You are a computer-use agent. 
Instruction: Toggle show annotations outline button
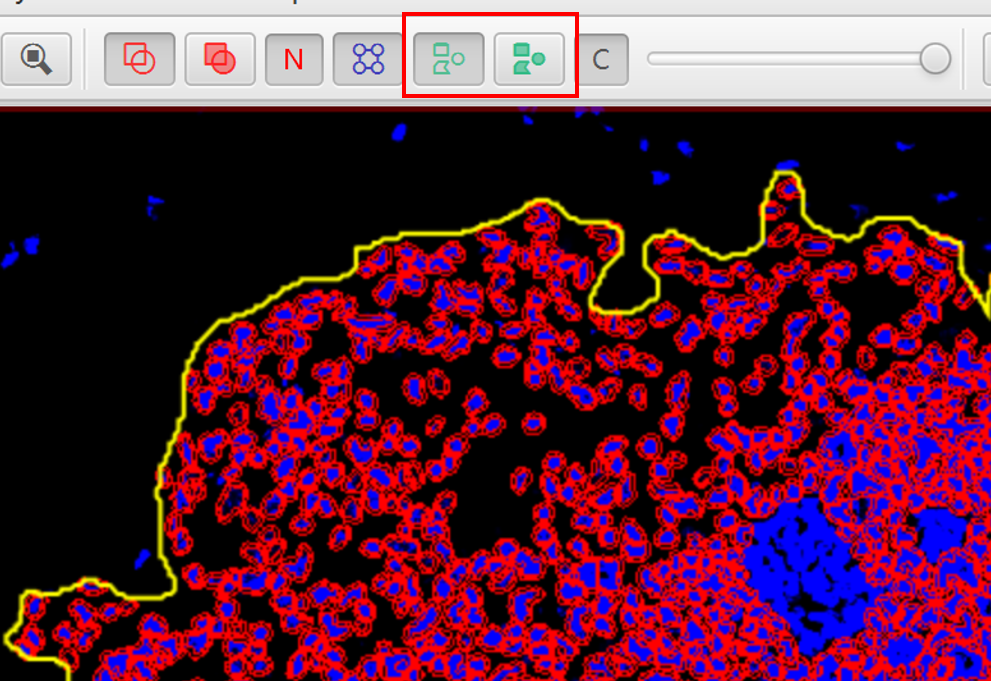pos(139,60)
